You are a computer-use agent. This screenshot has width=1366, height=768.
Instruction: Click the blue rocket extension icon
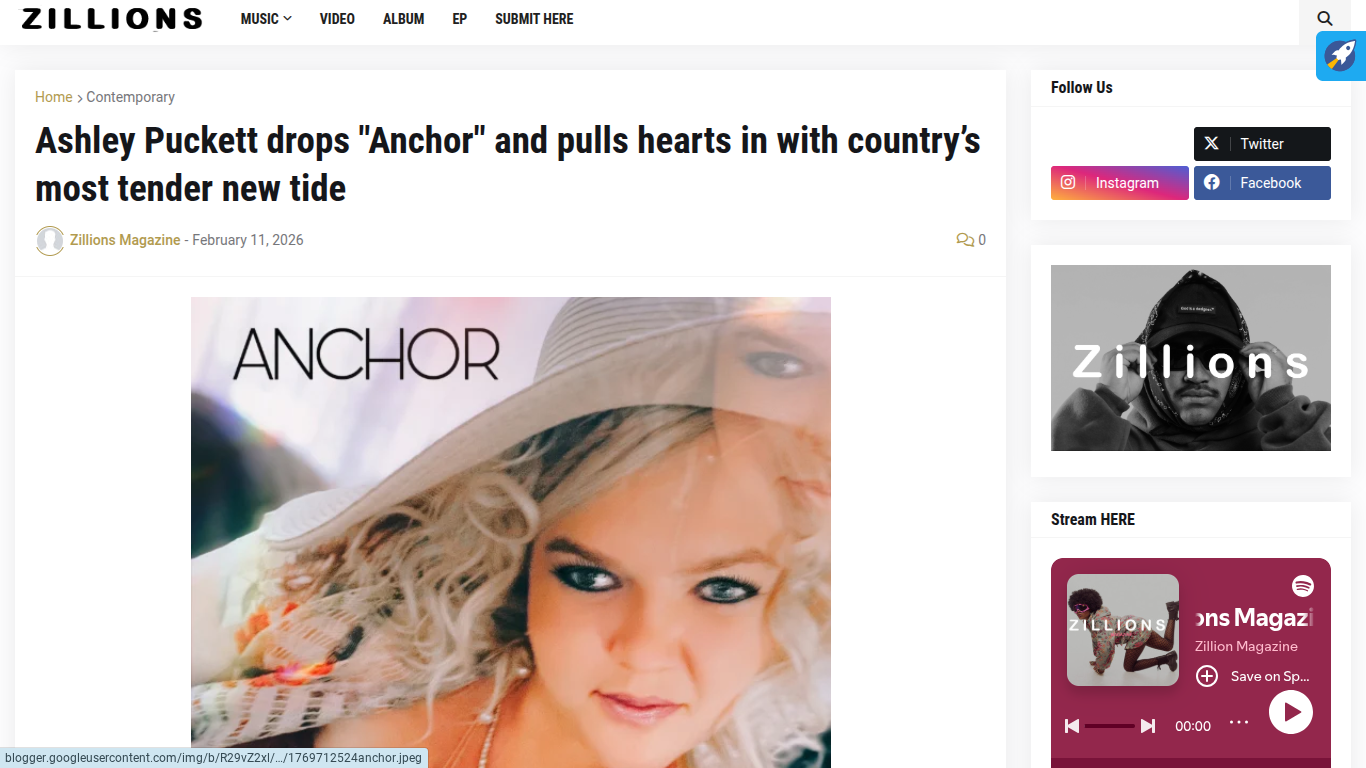(1341, 55)
